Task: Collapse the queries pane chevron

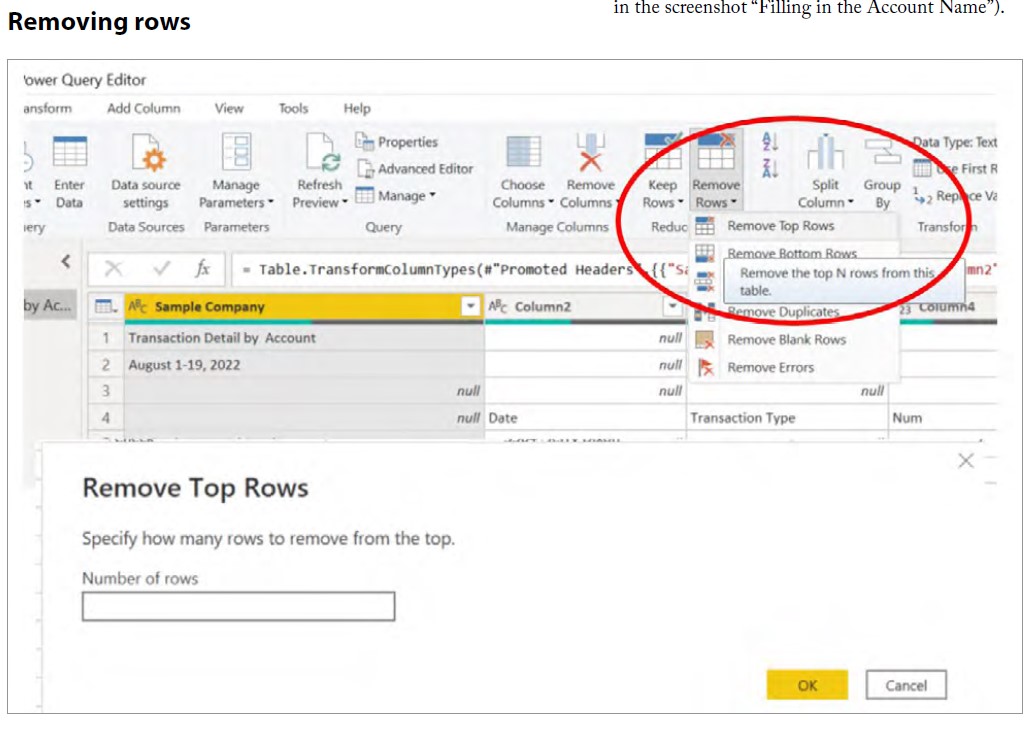Action: (65, 262)
